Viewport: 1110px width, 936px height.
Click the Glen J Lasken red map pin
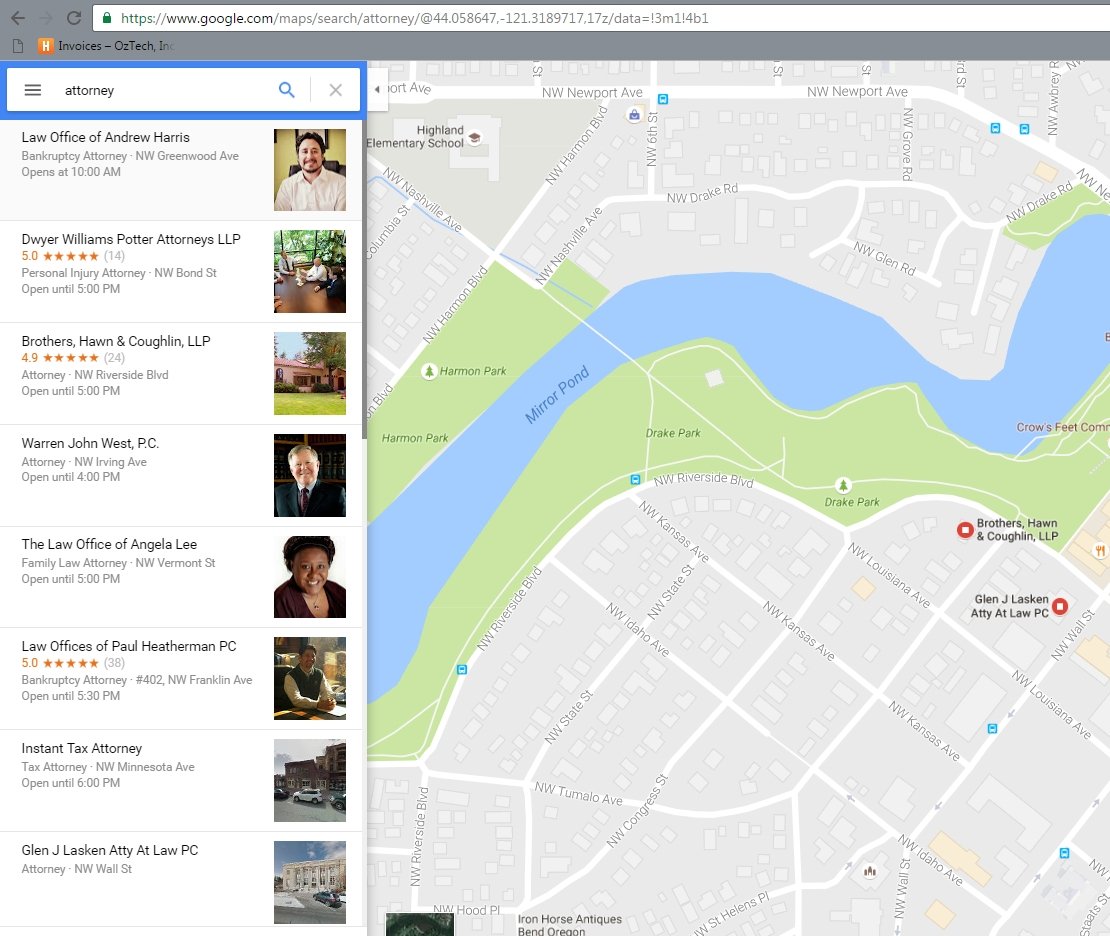tap(1060, 606)
